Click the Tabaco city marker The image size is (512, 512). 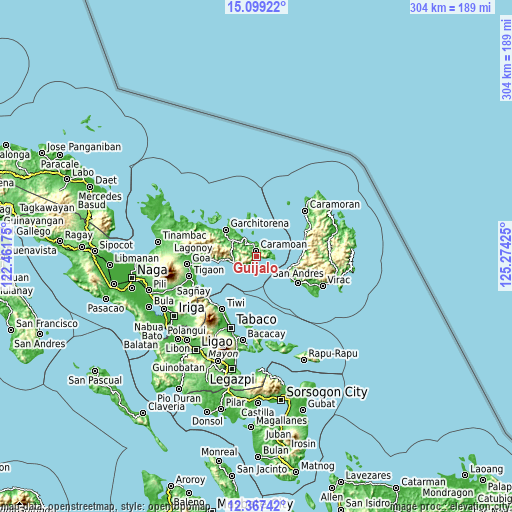click(x=231, y=328)
